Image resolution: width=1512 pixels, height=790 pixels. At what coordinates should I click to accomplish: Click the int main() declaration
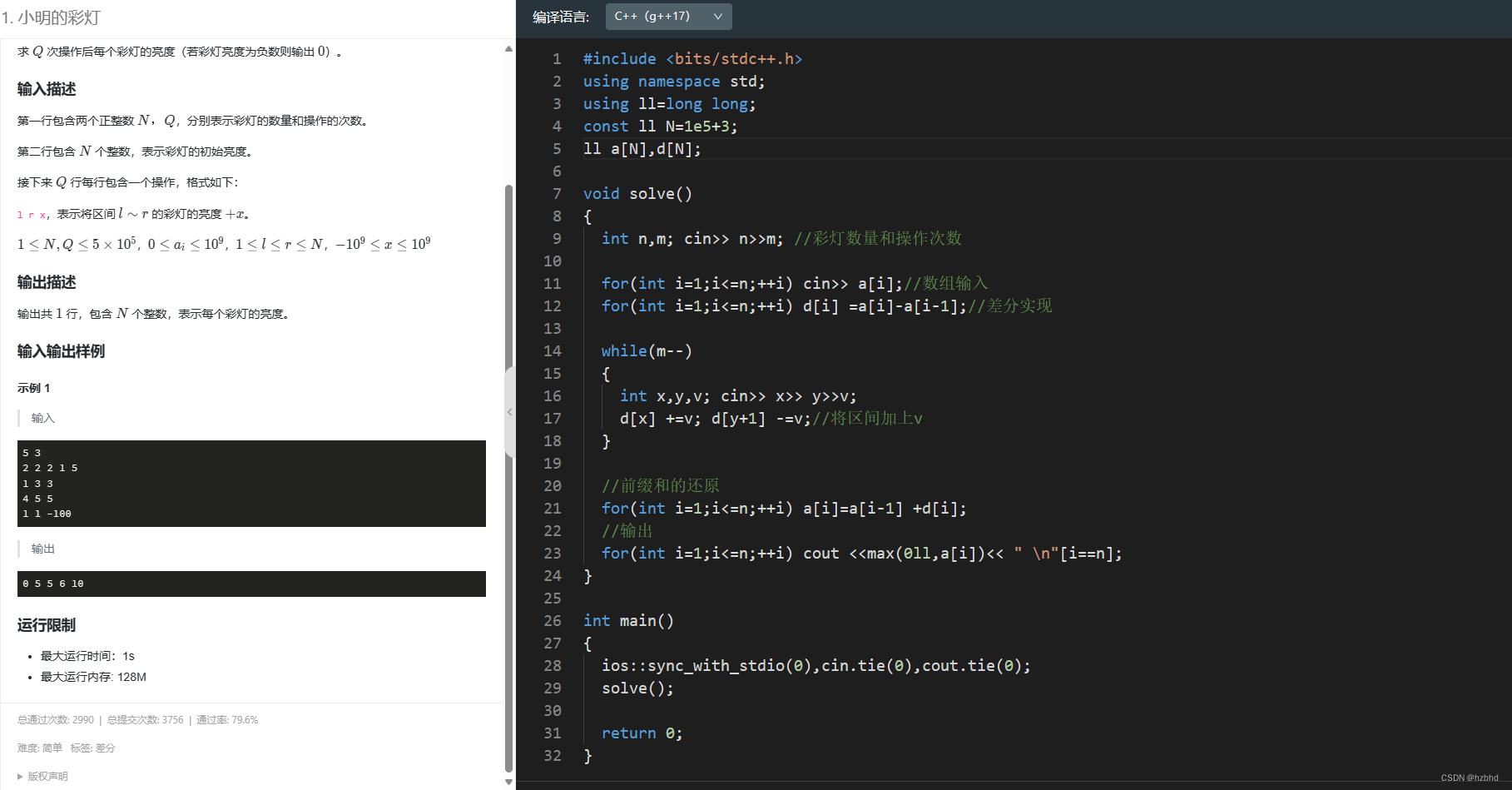(x=628, y=621)
